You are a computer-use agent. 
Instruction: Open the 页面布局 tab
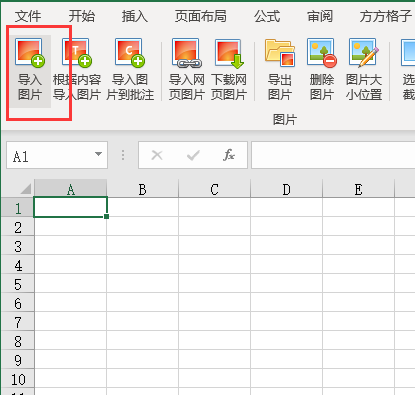click(x=201, y=16)
